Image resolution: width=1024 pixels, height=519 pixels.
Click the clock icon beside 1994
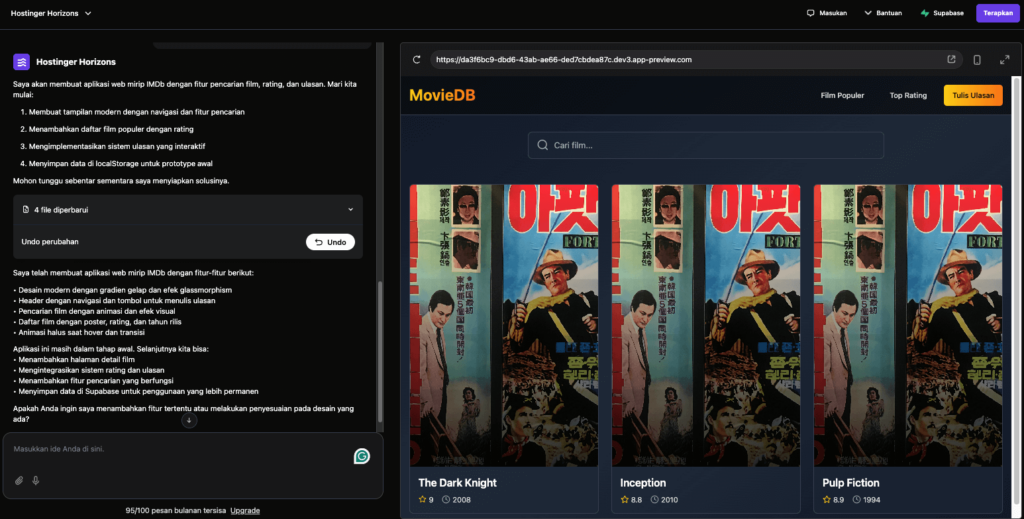coord(857,499)
